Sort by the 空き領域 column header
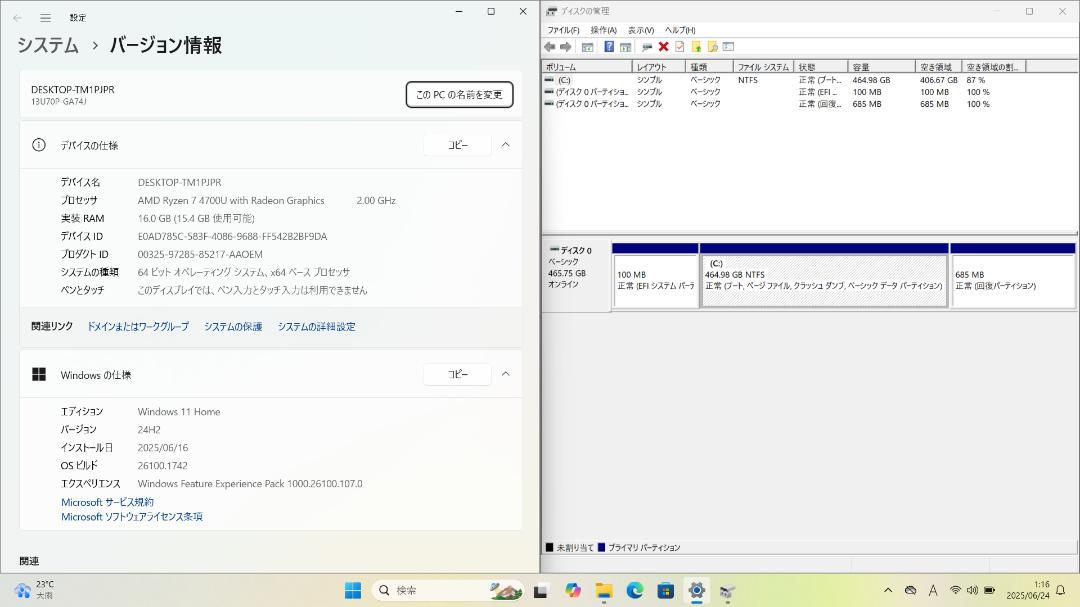Viewport: 1080px width, 607px height. (x=939, y=67)
